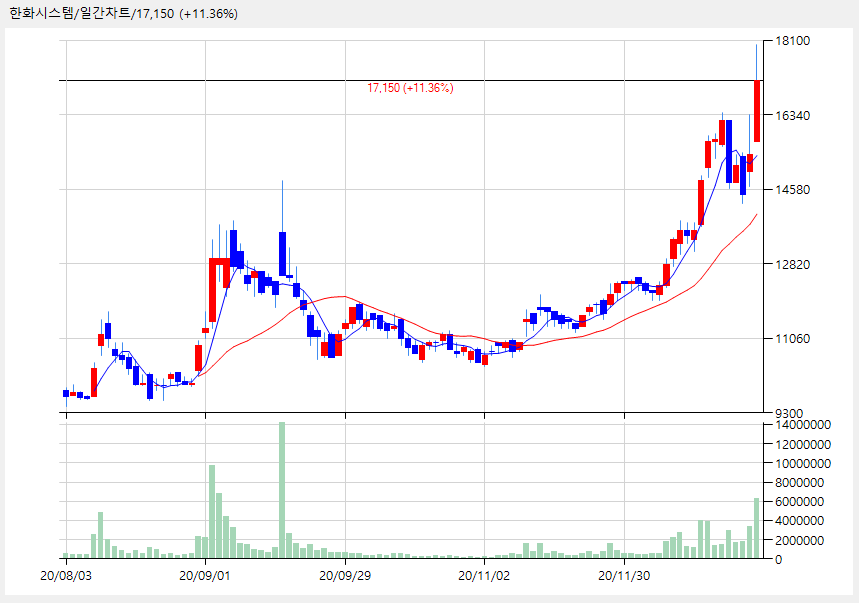Click the 2000000 volume axis label

[800, 541]
